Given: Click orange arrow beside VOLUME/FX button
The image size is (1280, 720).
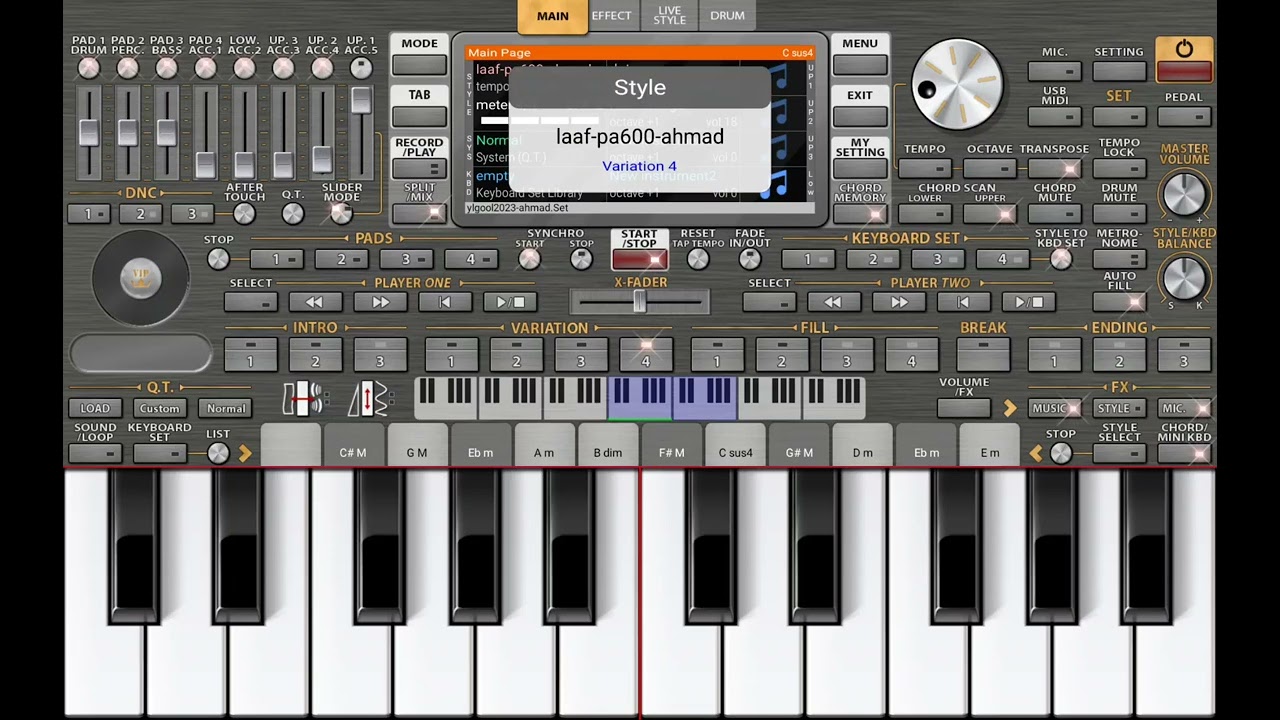Looking at the screenshot, I should click(x=1009, y=408).
